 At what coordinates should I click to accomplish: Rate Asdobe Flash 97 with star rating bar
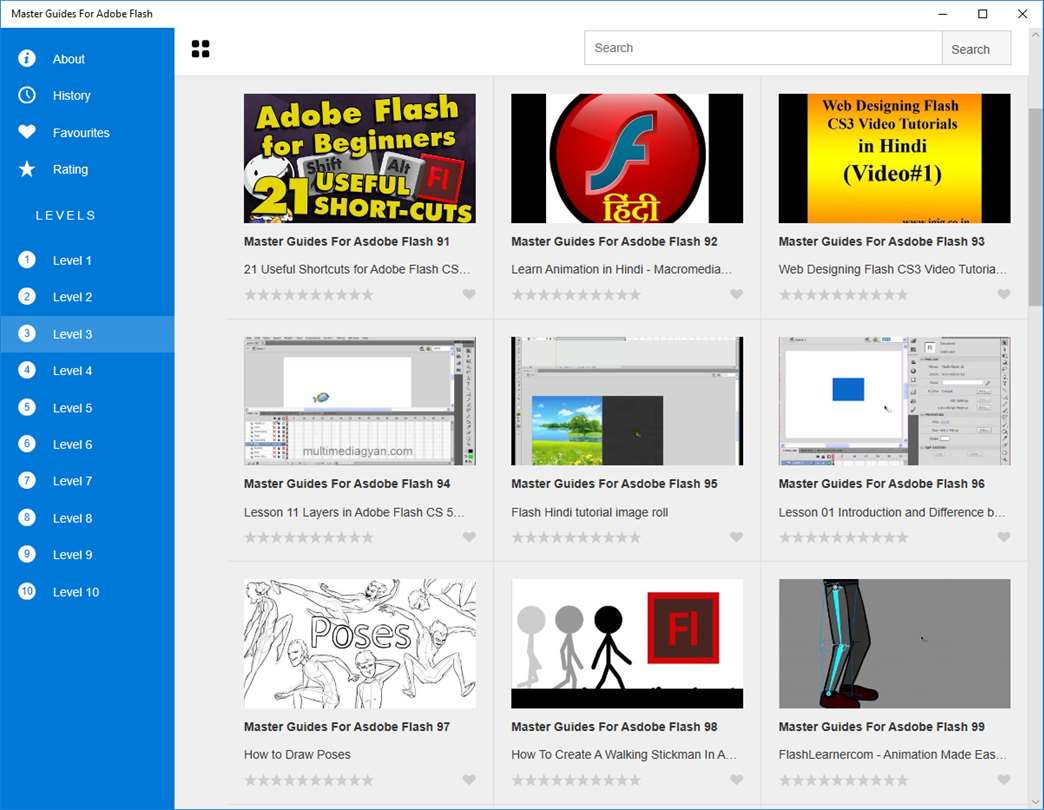pos(309,779)
